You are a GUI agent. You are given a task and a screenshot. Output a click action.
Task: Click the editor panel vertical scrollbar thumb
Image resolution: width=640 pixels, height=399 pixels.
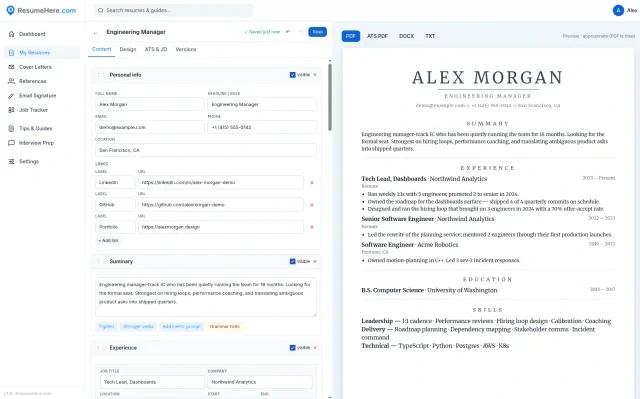(x=330, y=97)
